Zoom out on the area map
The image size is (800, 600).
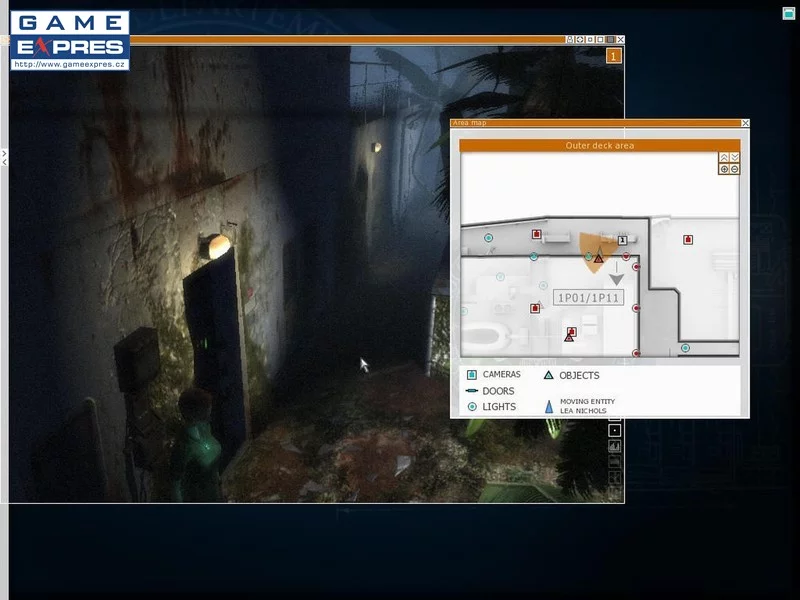(735, 169)
